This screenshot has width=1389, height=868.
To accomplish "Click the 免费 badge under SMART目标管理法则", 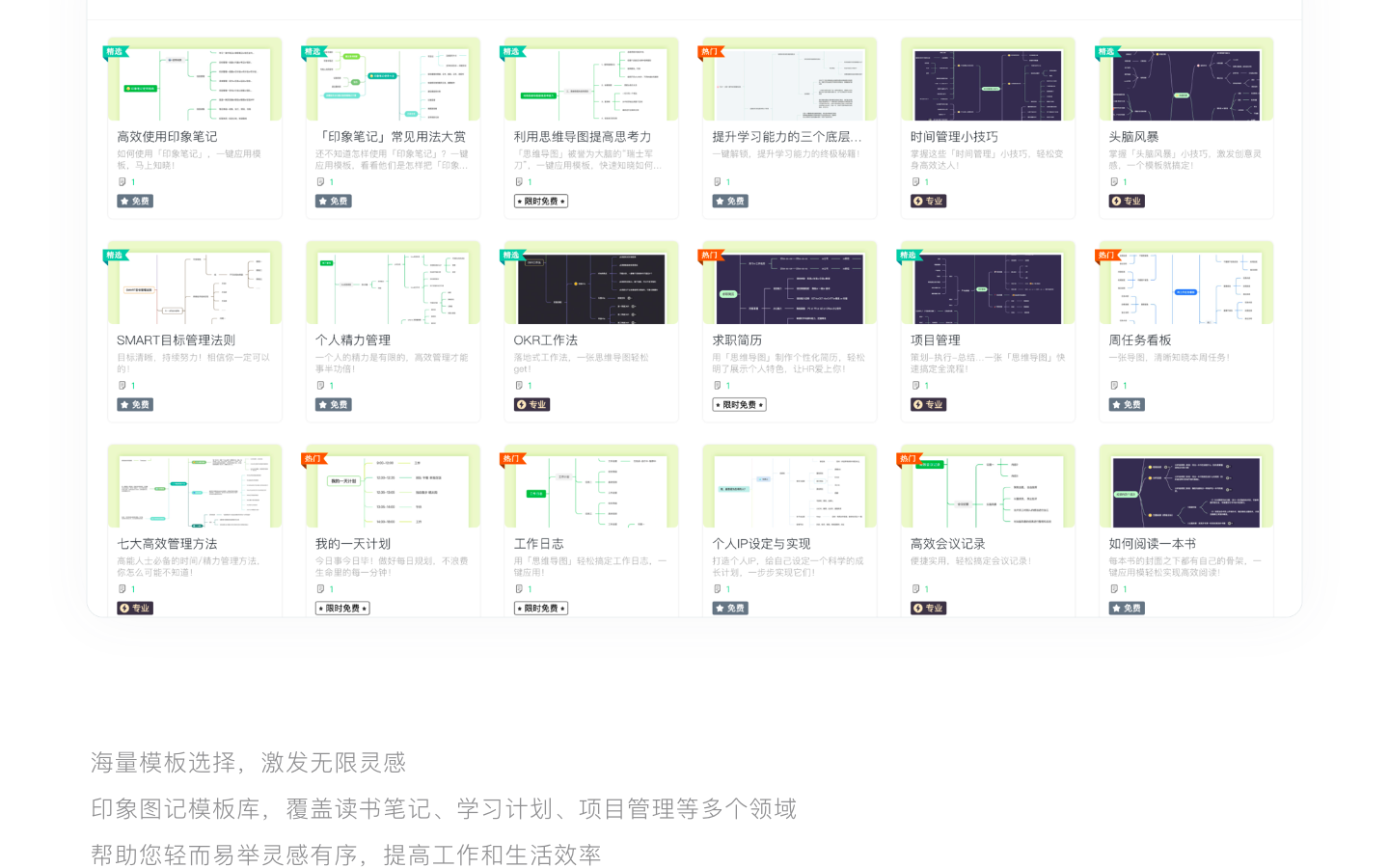I will (135, 404).
